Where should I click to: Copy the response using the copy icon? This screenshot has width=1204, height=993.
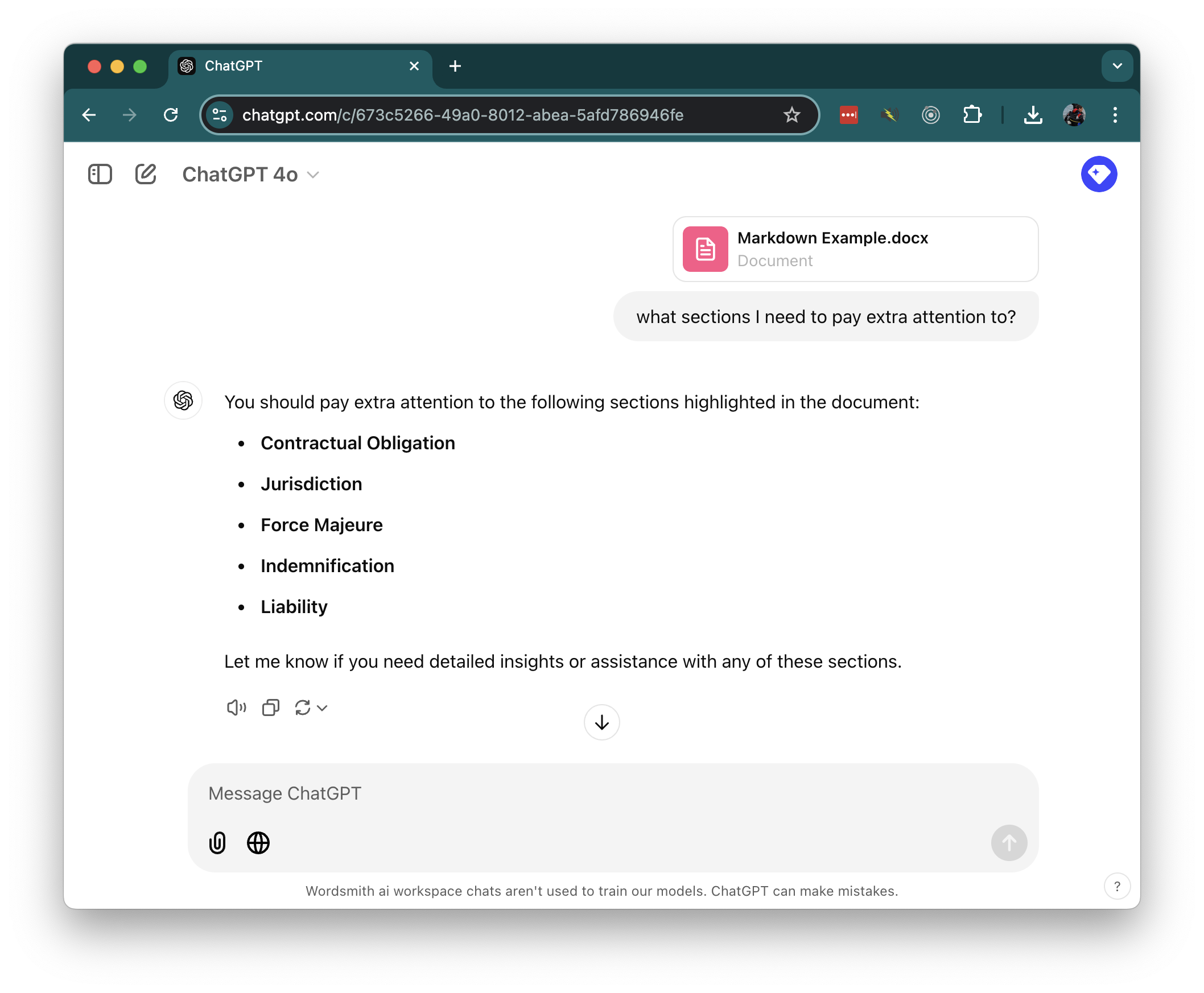[x=270, y=707]
